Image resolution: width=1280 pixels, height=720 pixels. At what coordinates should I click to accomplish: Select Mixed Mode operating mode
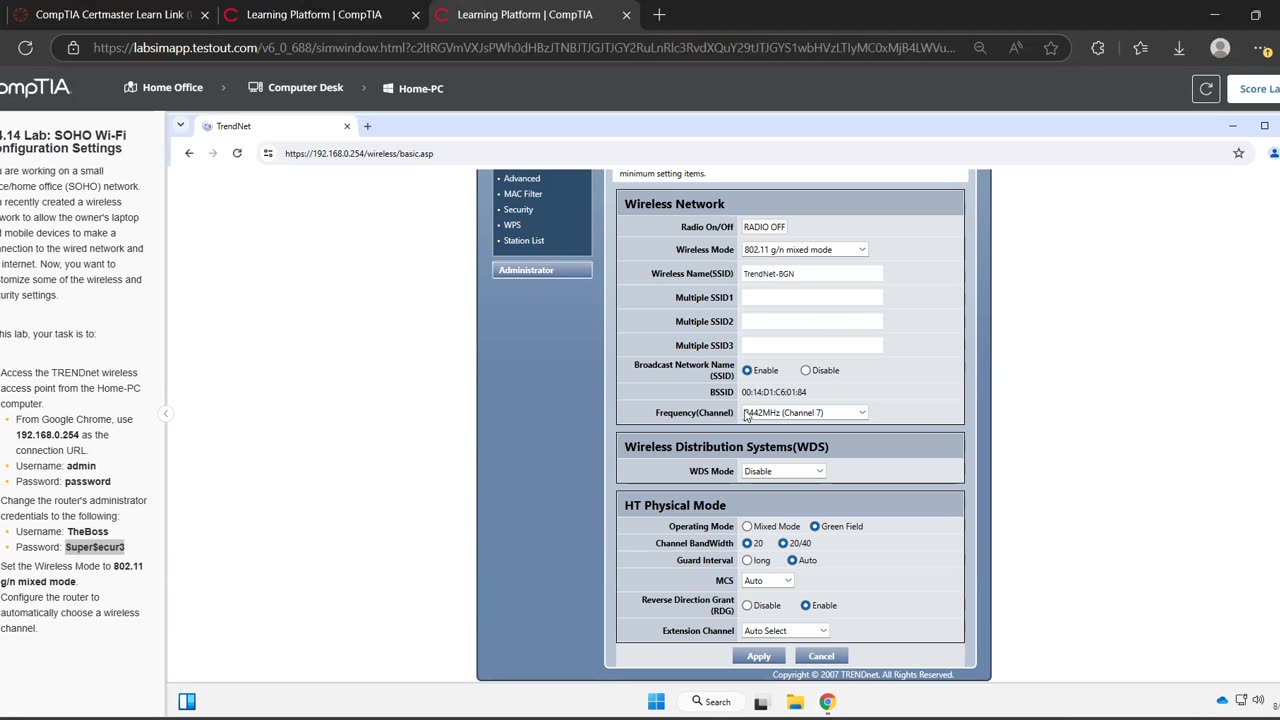pyautogui.click(x=747, y=526)
